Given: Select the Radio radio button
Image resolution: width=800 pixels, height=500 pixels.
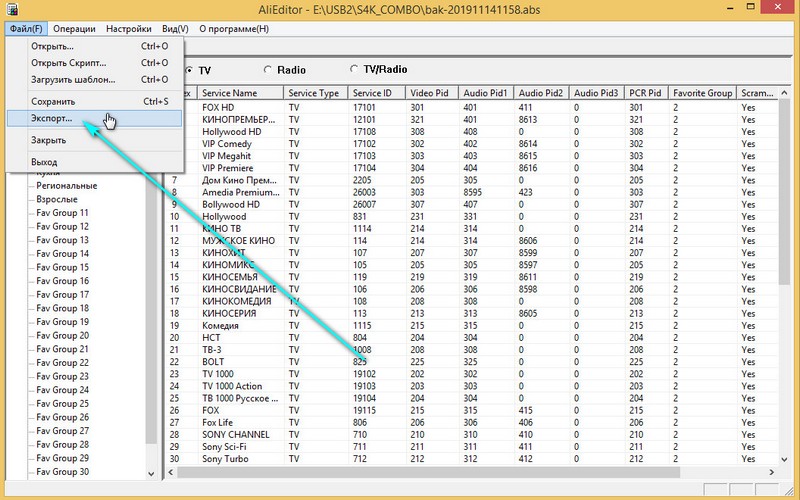Looking at the screenshot, I should point(267,69).
